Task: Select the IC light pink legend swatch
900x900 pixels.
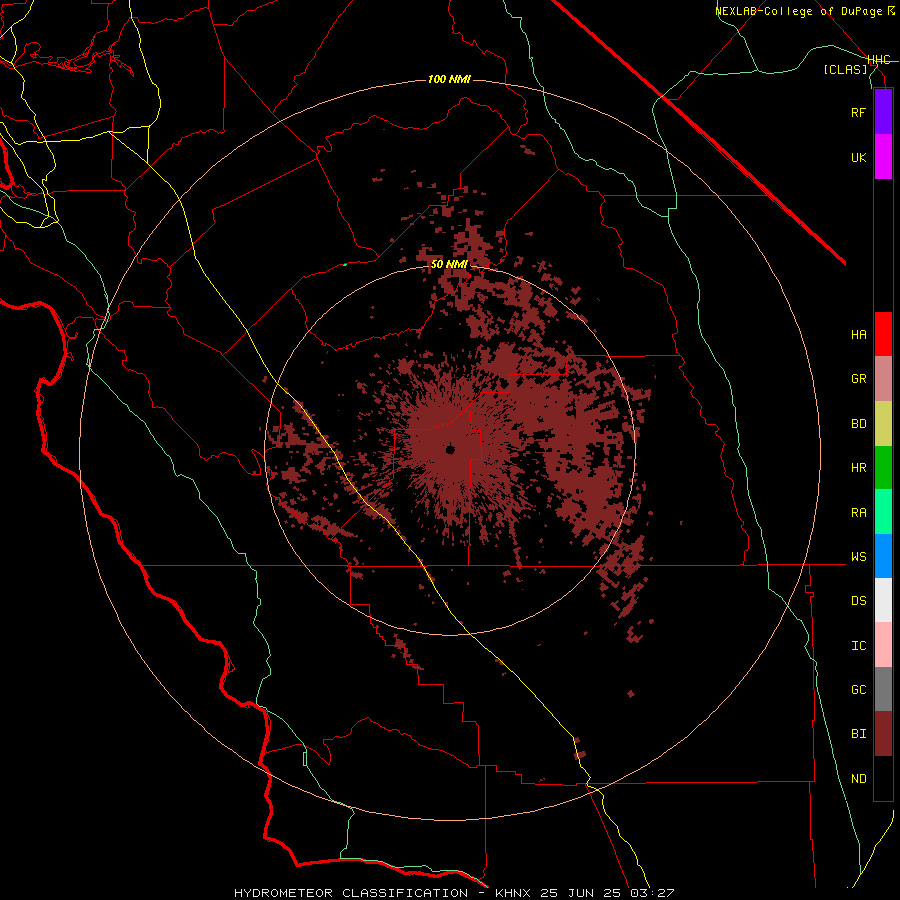Action: [883, 645]
